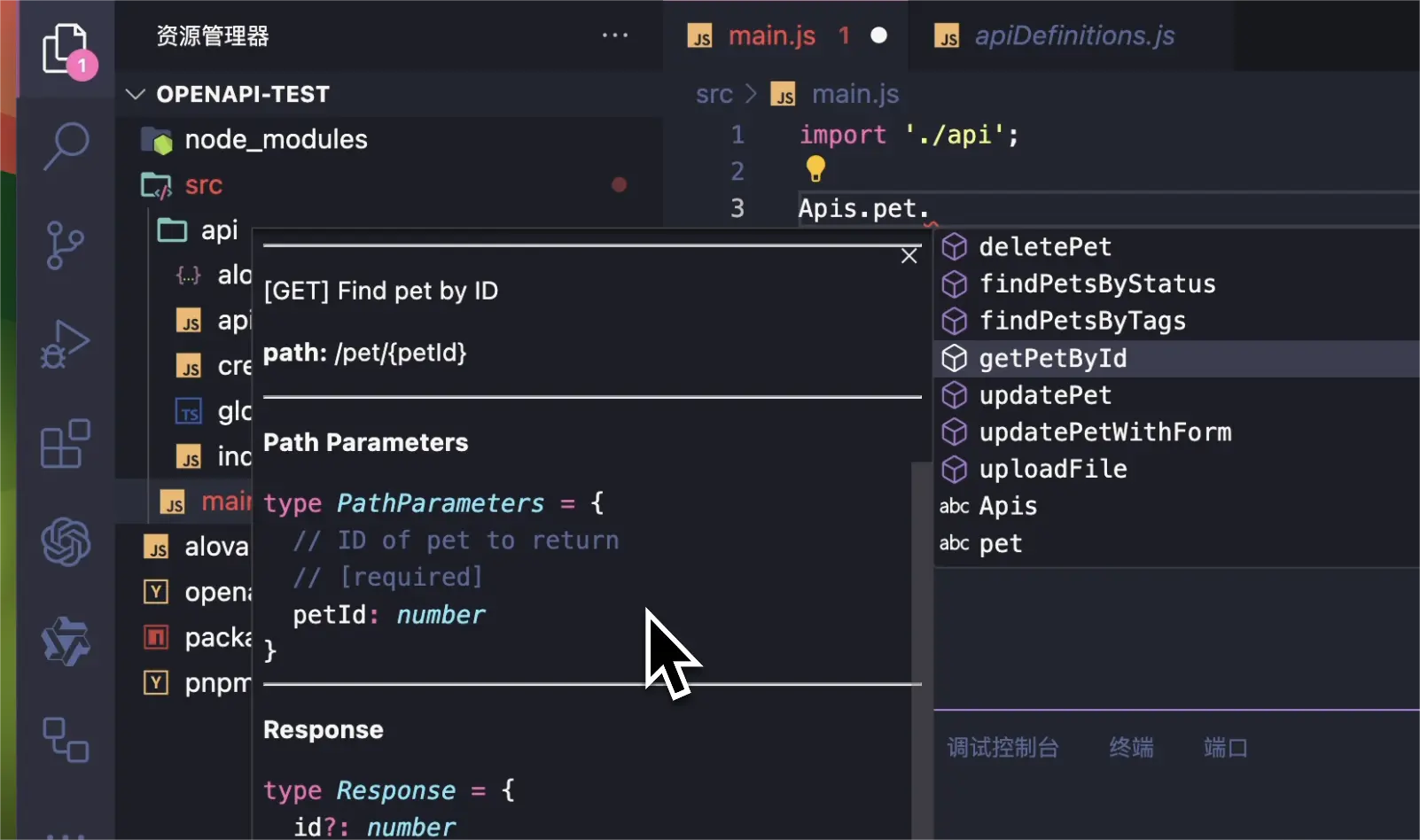Open the 端口 panel tab
The width and height of the screenshot is (1420, 840).
[x=1226, y=748]
